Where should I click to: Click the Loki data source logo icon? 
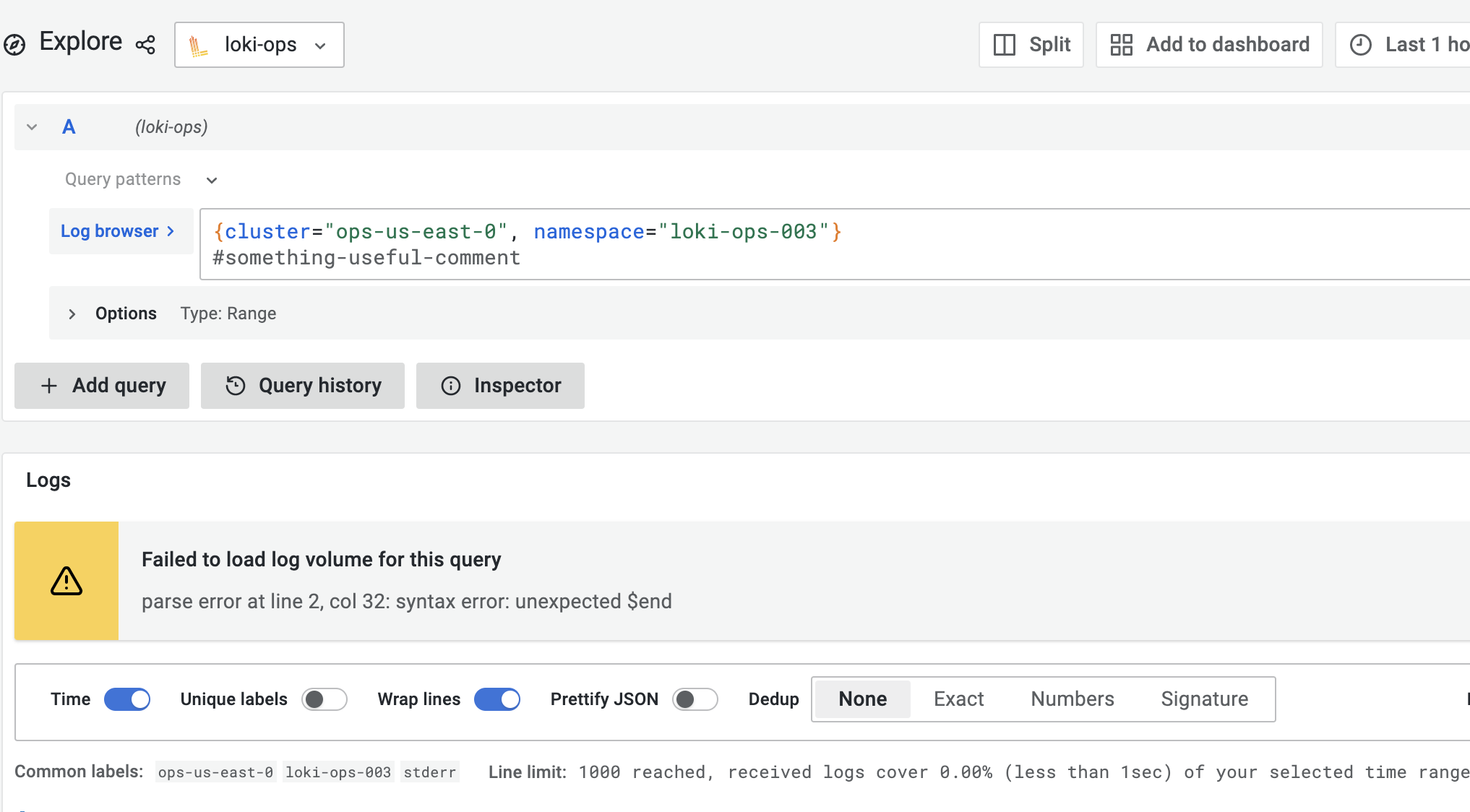click(x=197, y=44)
